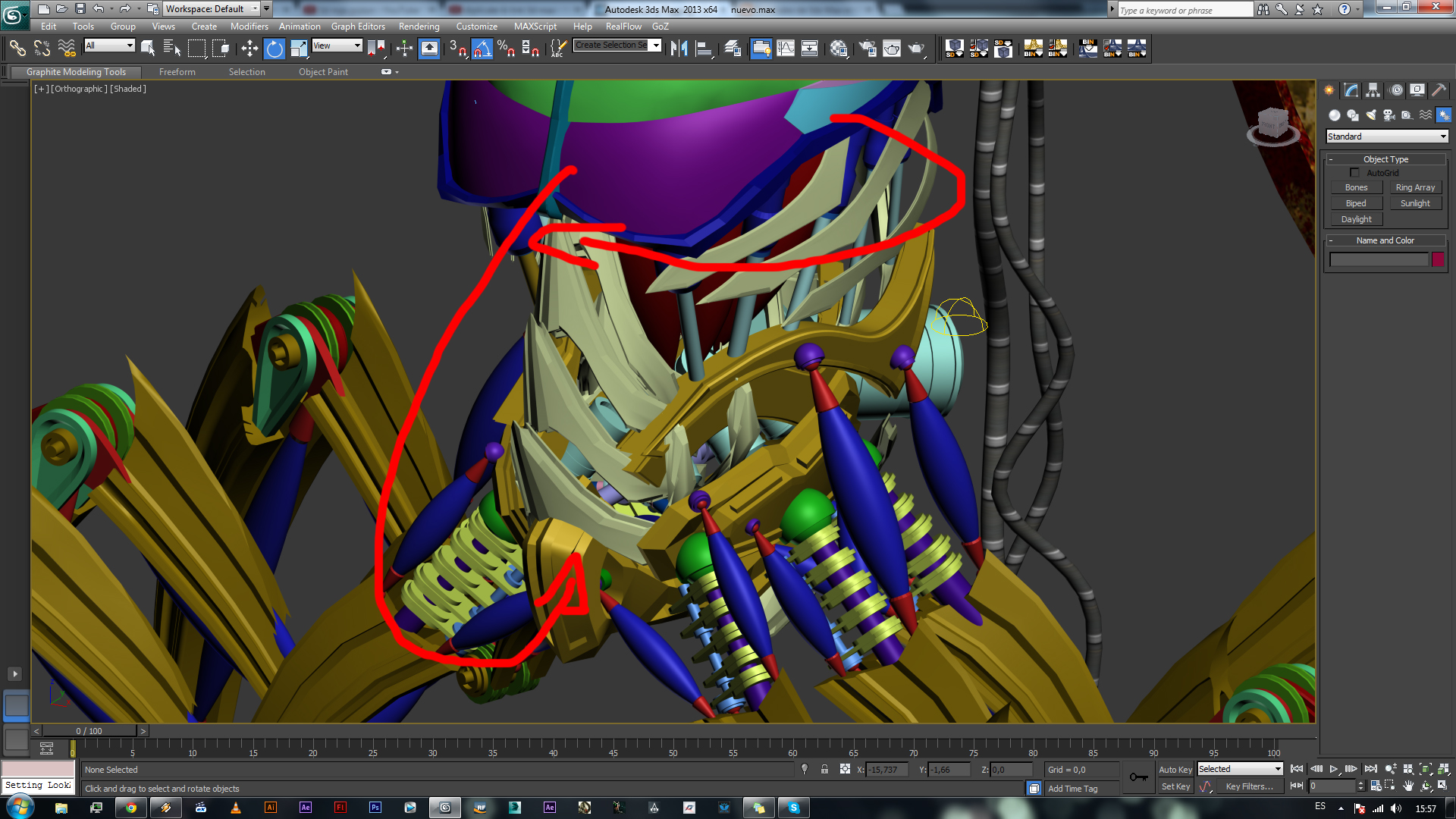Open the Modify command panel tab
1456x819 pixels.
tap(1351, 90)
